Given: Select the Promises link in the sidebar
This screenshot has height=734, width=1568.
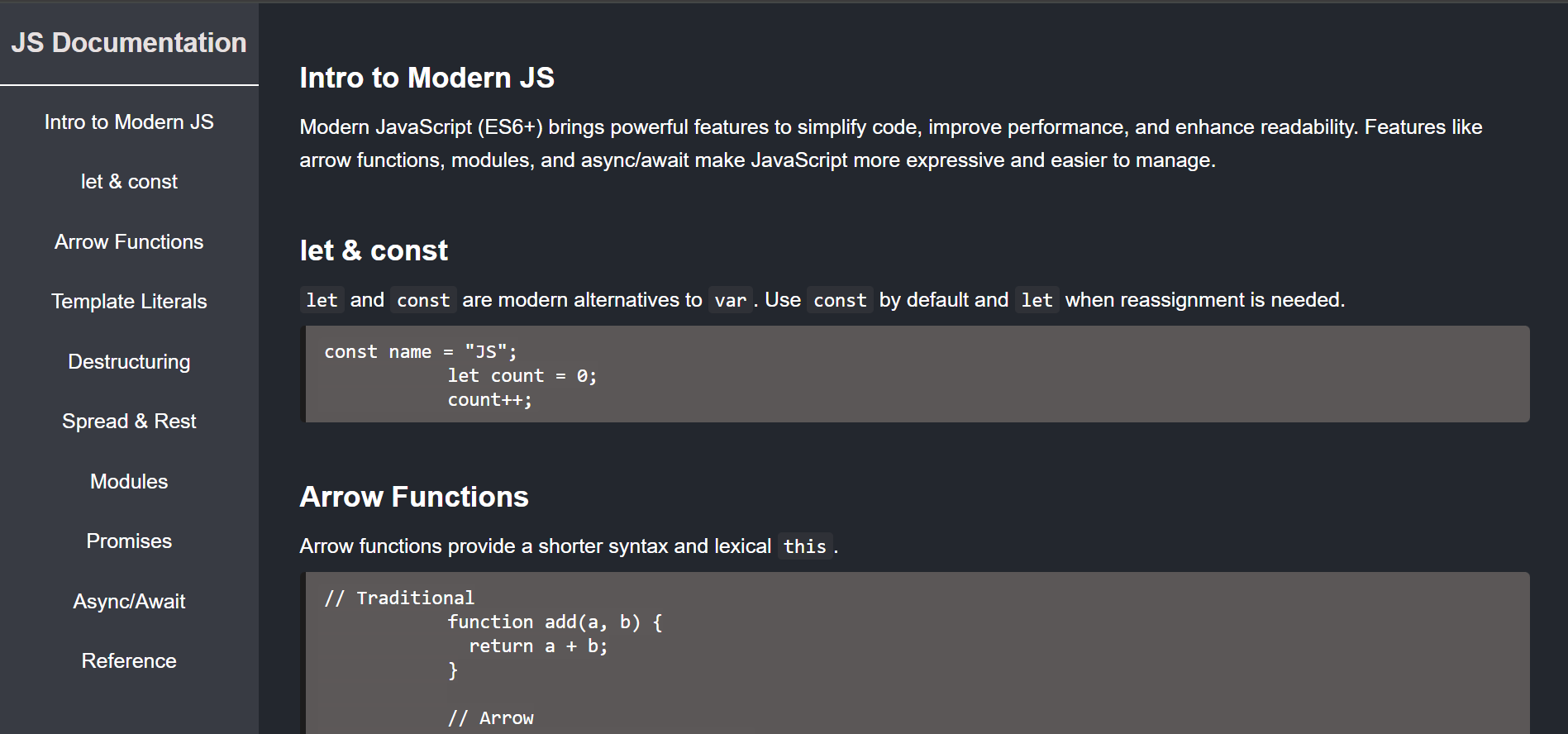Looking at the screenshot, I should click(x=129, y=541).
